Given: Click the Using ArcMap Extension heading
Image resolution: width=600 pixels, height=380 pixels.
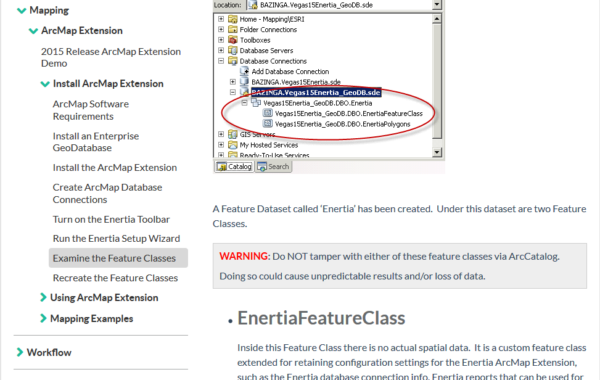Looking at the screenshot, I should [104, 297].
